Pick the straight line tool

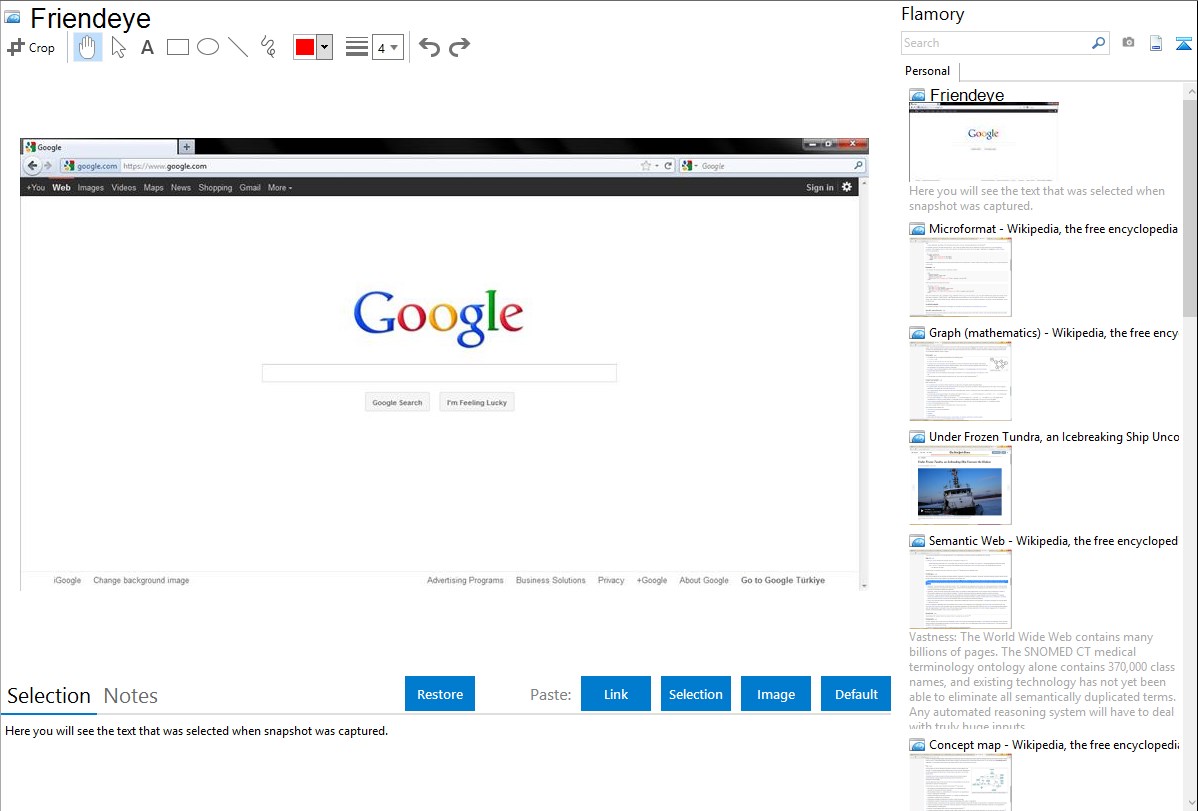[238, 47]
